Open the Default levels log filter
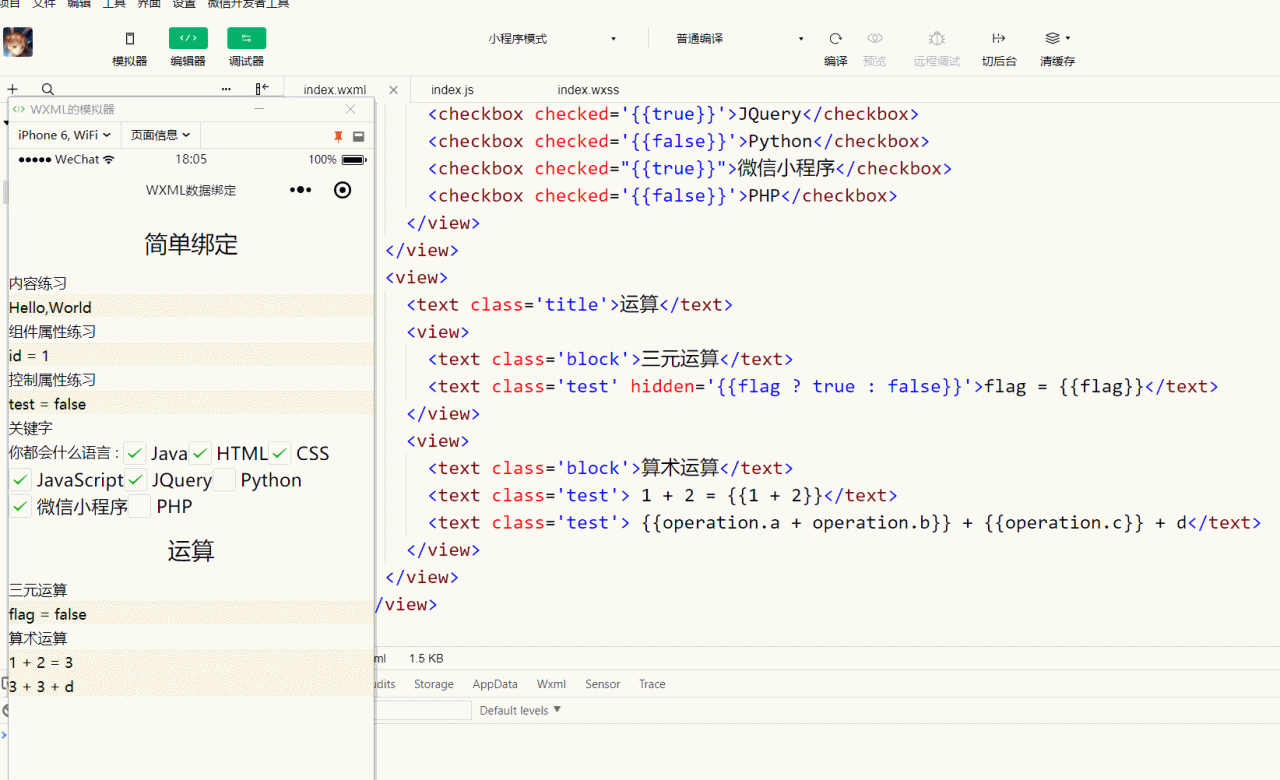The width and height of the screenshot is (1280, 780). 520,710
